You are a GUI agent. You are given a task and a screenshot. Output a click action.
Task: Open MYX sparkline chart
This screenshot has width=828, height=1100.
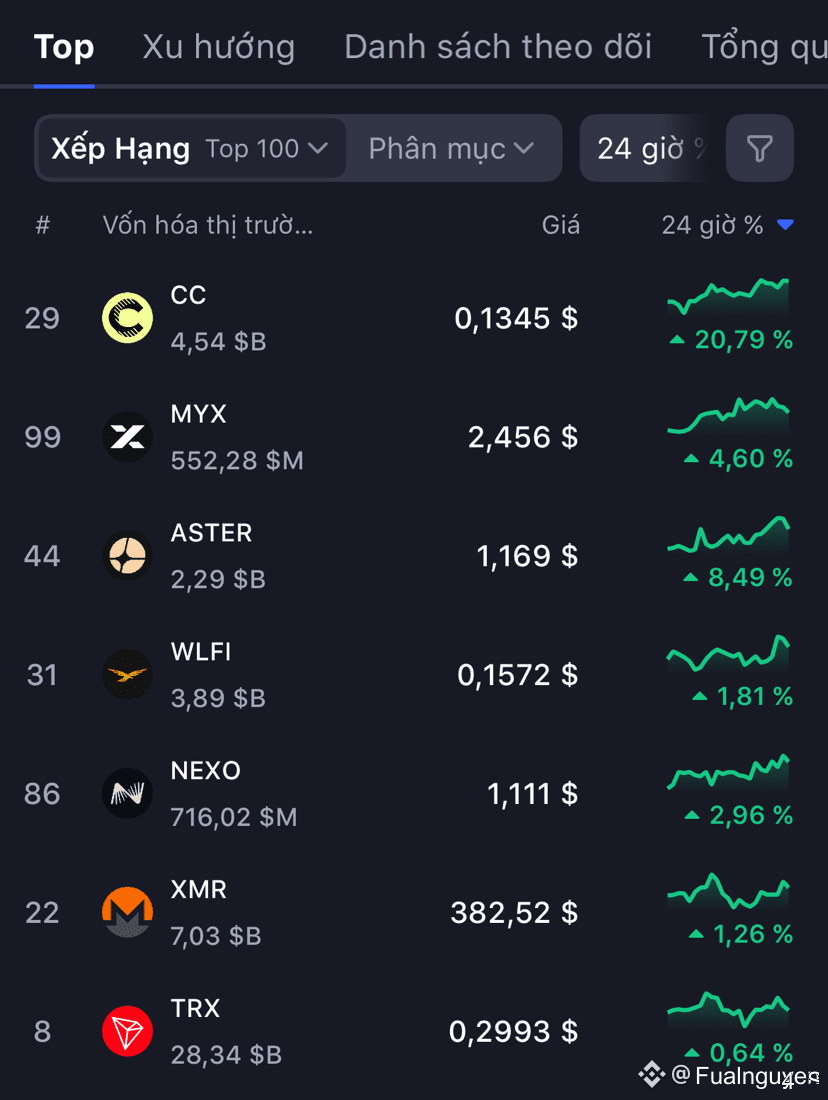coord(728,415)
